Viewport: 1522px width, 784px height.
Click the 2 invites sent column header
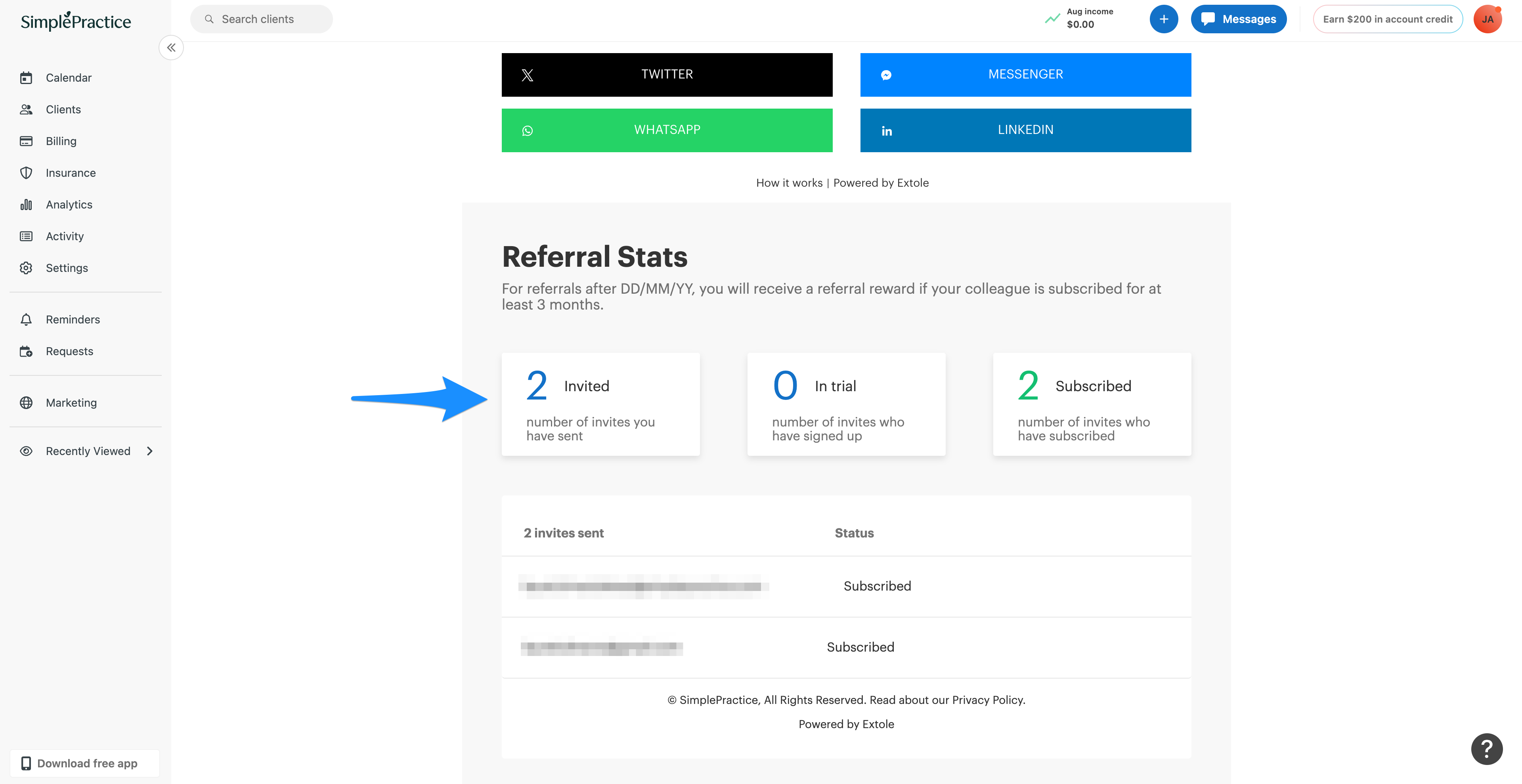(x=563, y=533)
